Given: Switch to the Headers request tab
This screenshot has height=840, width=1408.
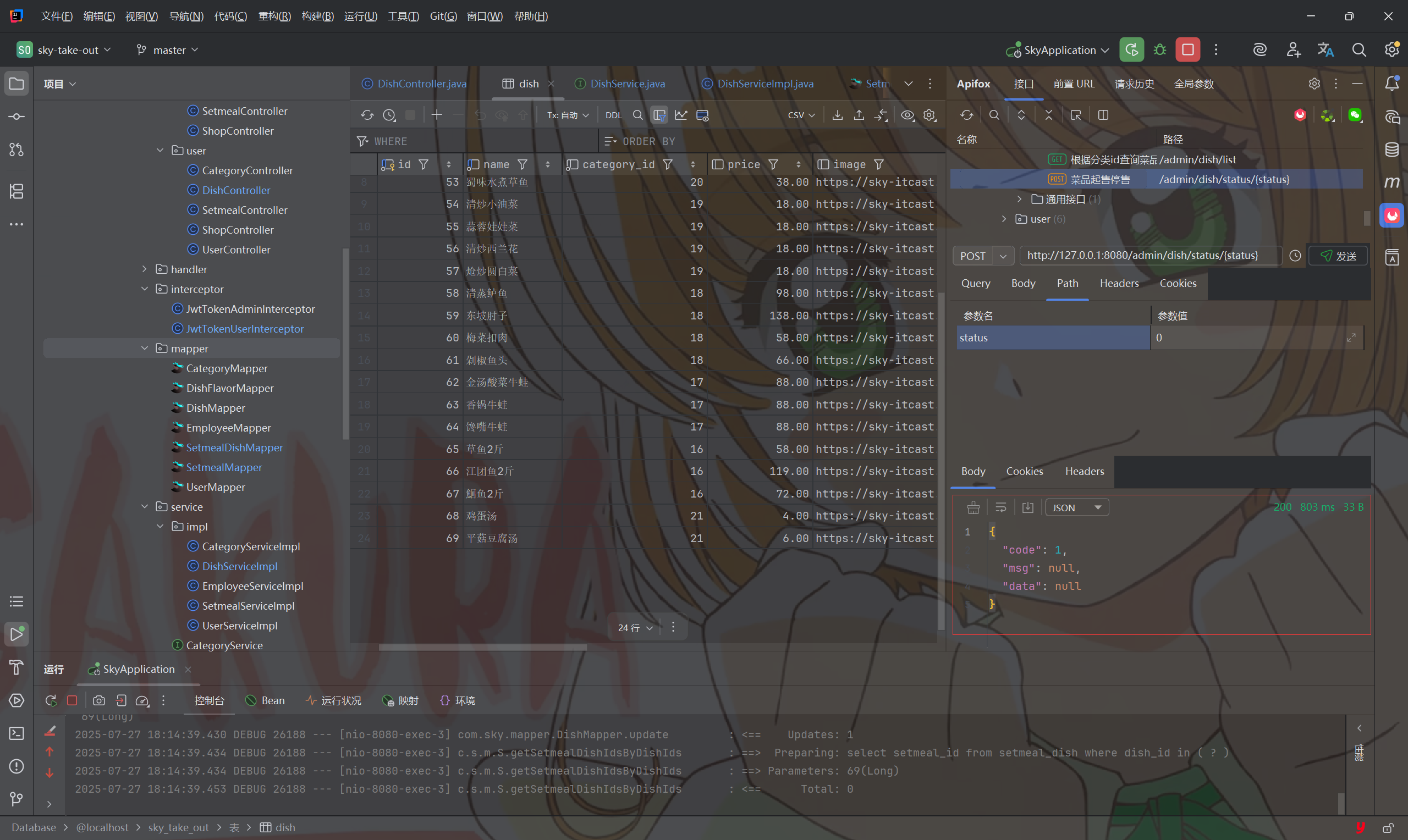Looking at the screenshot, I should point(1119,284).
